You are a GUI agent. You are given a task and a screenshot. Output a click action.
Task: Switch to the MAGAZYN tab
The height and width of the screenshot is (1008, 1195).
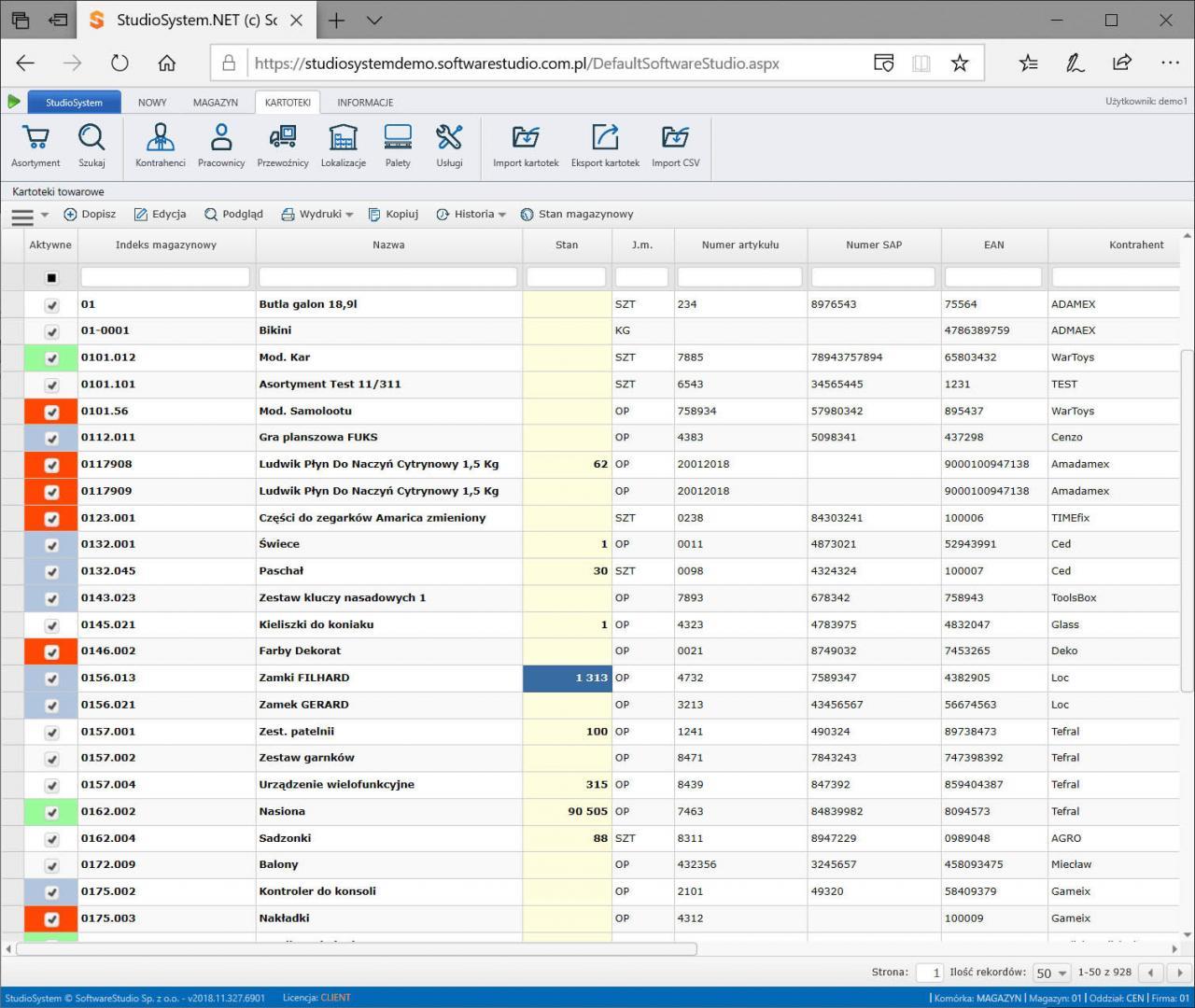click(x=215, y=103)
